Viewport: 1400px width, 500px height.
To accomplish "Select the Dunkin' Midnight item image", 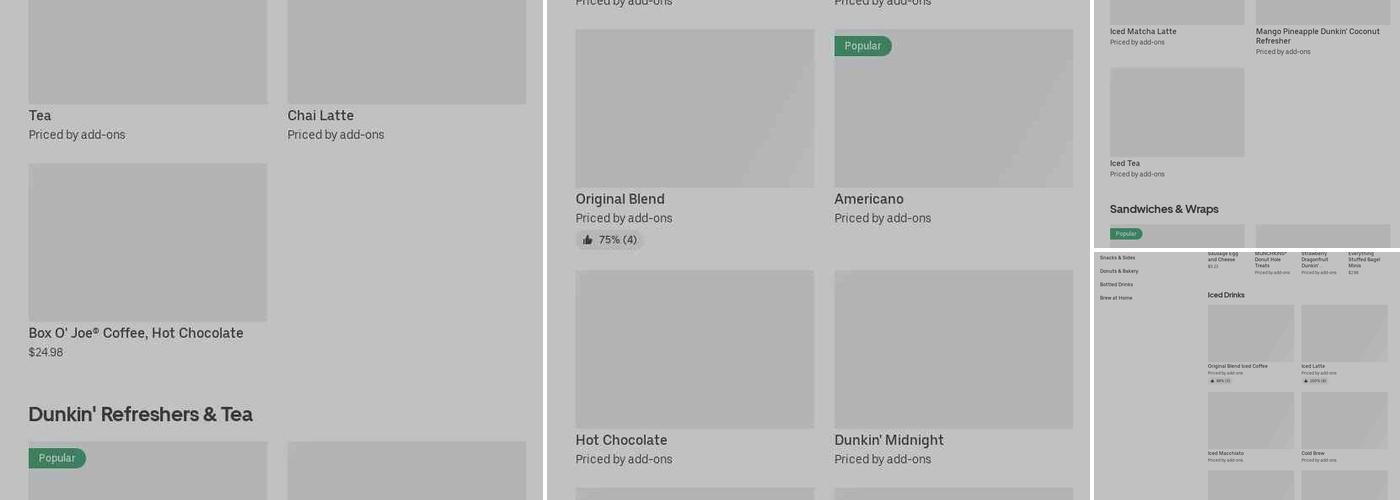I will click(954, 349).
